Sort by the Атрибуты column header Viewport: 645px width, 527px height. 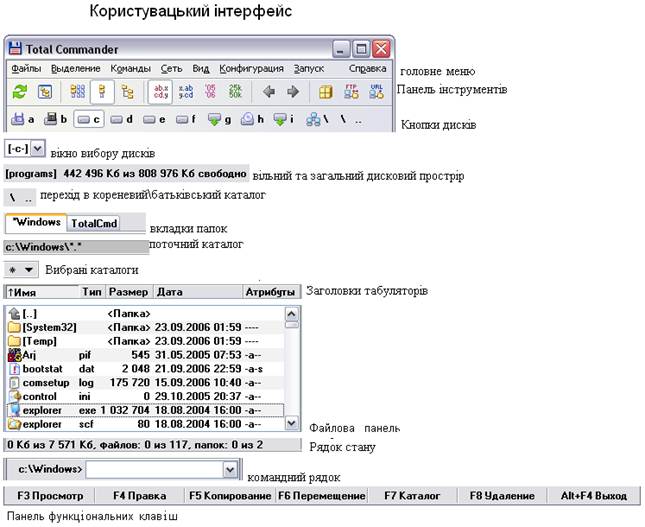[270, 292]
